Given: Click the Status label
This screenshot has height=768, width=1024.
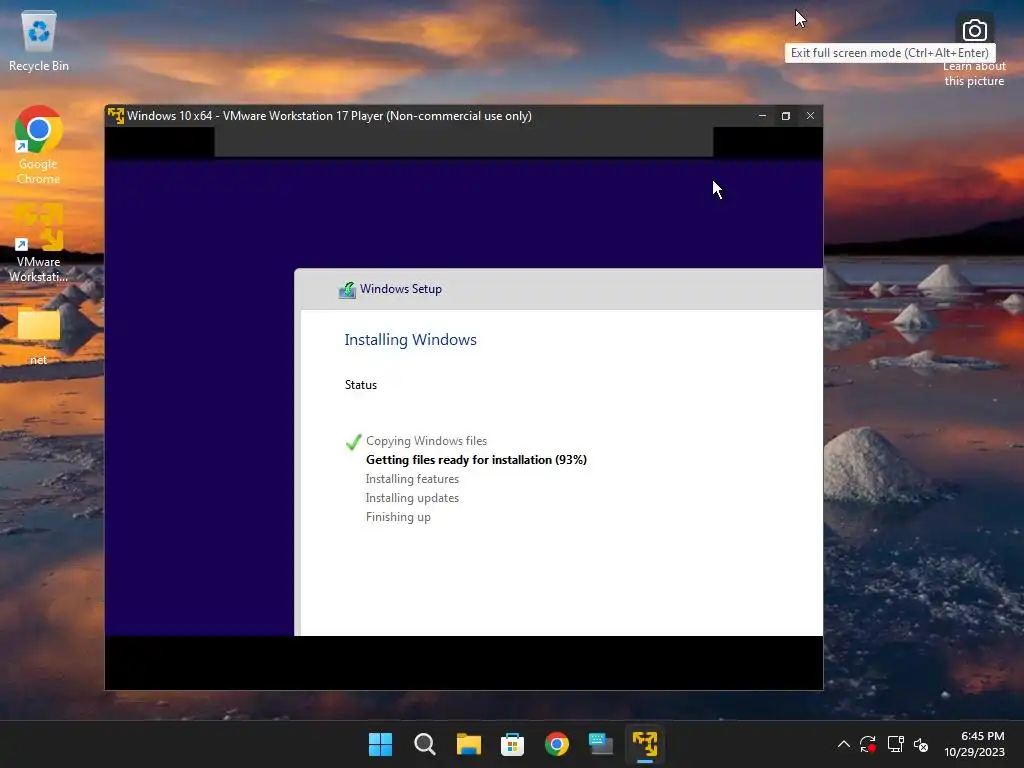Looking at the screenshot, I should coord(360,385).
